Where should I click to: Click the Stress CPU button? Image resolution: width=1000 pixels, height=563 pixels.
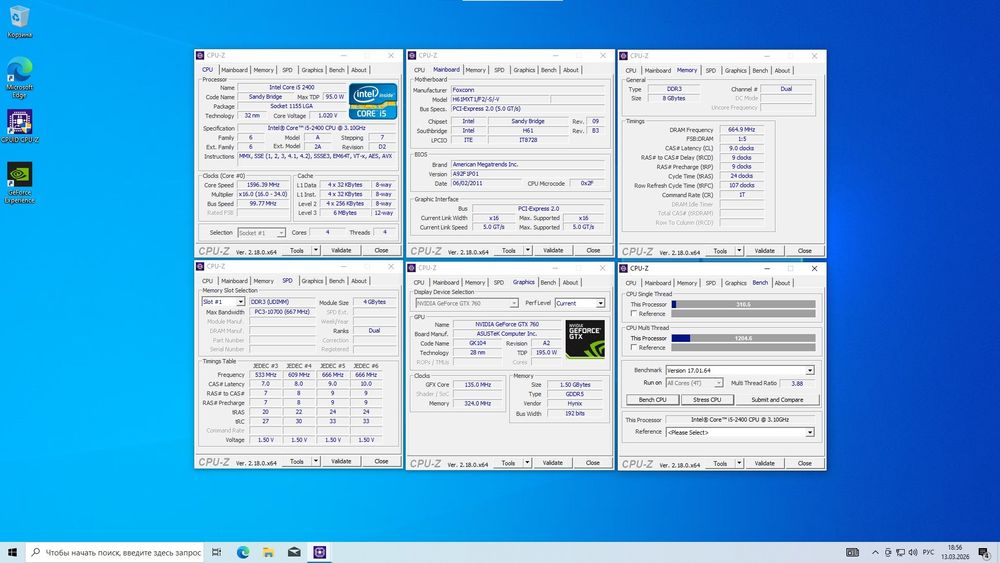[707, 400]
